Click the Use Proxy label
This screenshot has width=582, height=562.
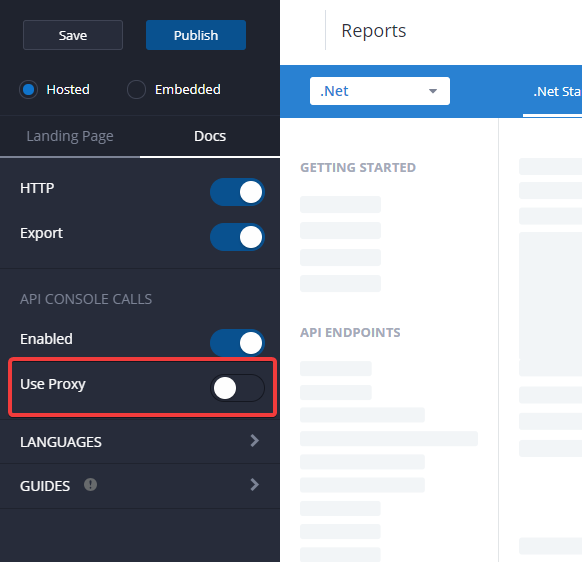click(x=53, y=384)
